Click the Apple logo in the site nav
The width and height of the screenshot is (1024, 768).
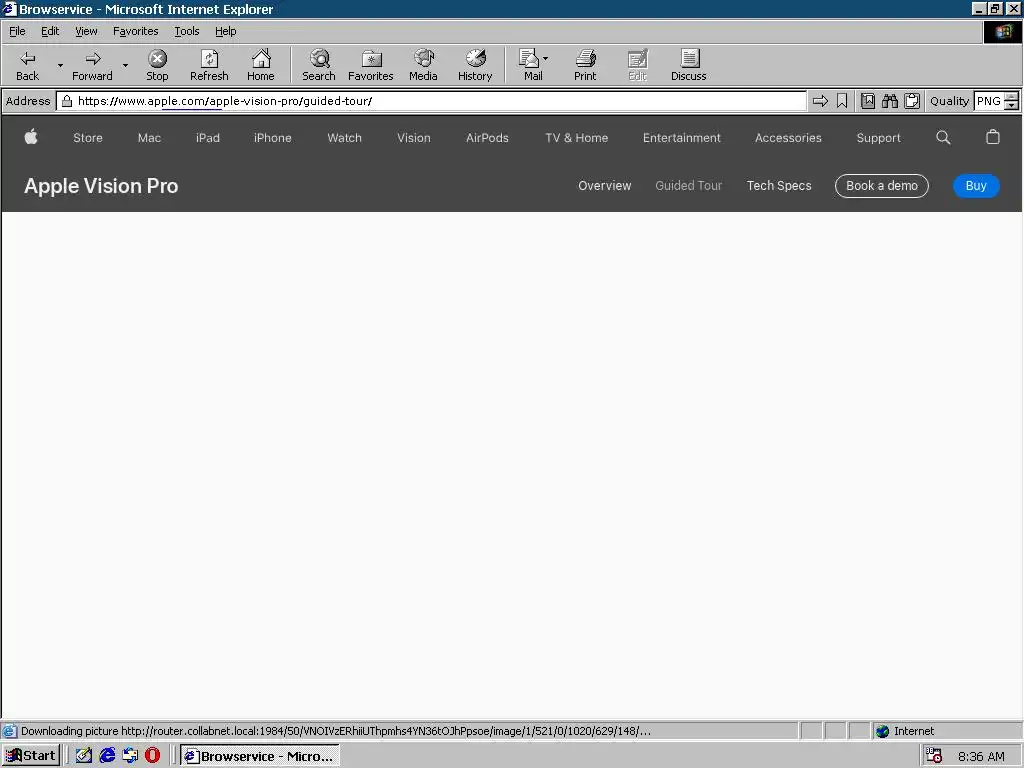(31, 137)
